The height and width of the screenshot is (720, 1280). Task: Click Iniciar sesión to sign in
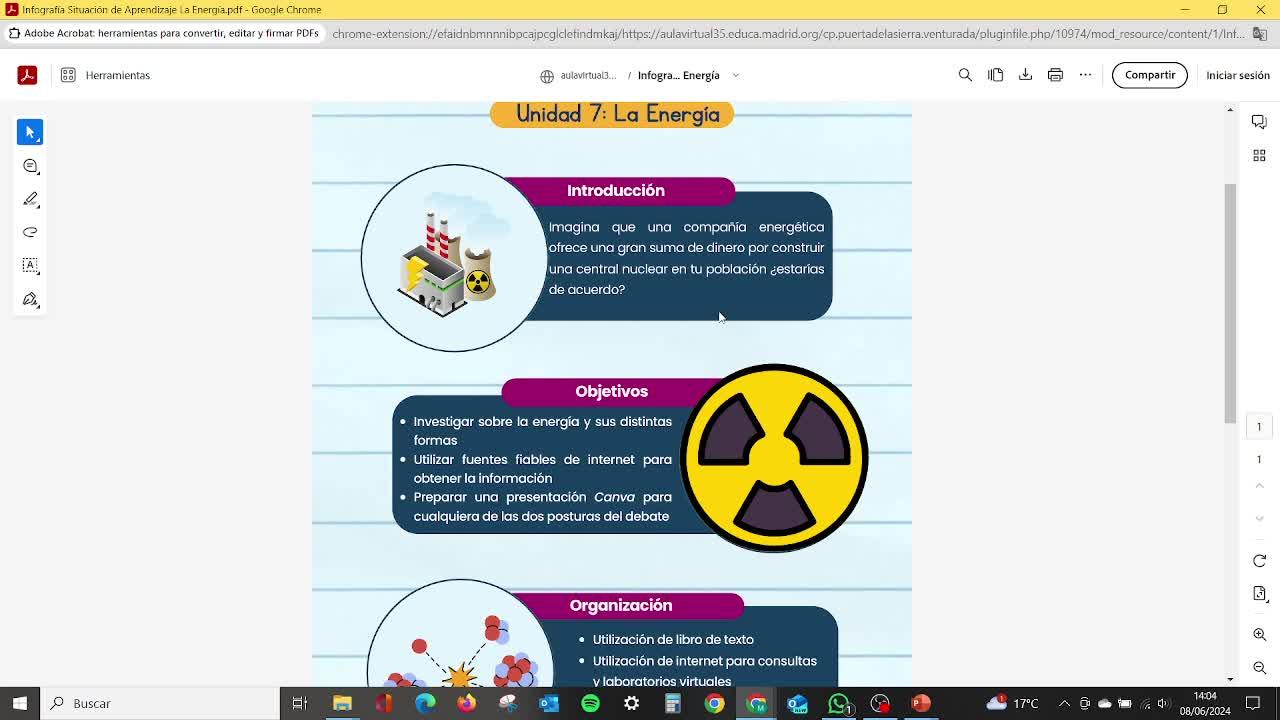1237,75
